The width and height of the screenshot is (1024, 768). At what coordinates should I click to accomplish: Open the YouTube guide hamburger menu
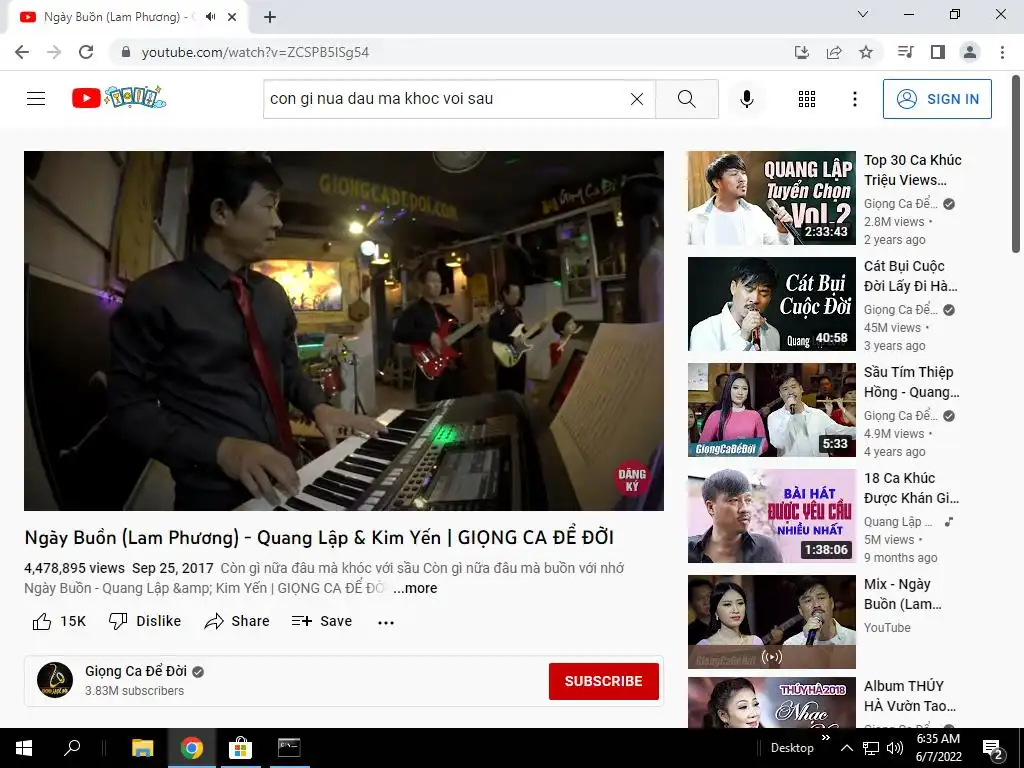pos(36,99)
